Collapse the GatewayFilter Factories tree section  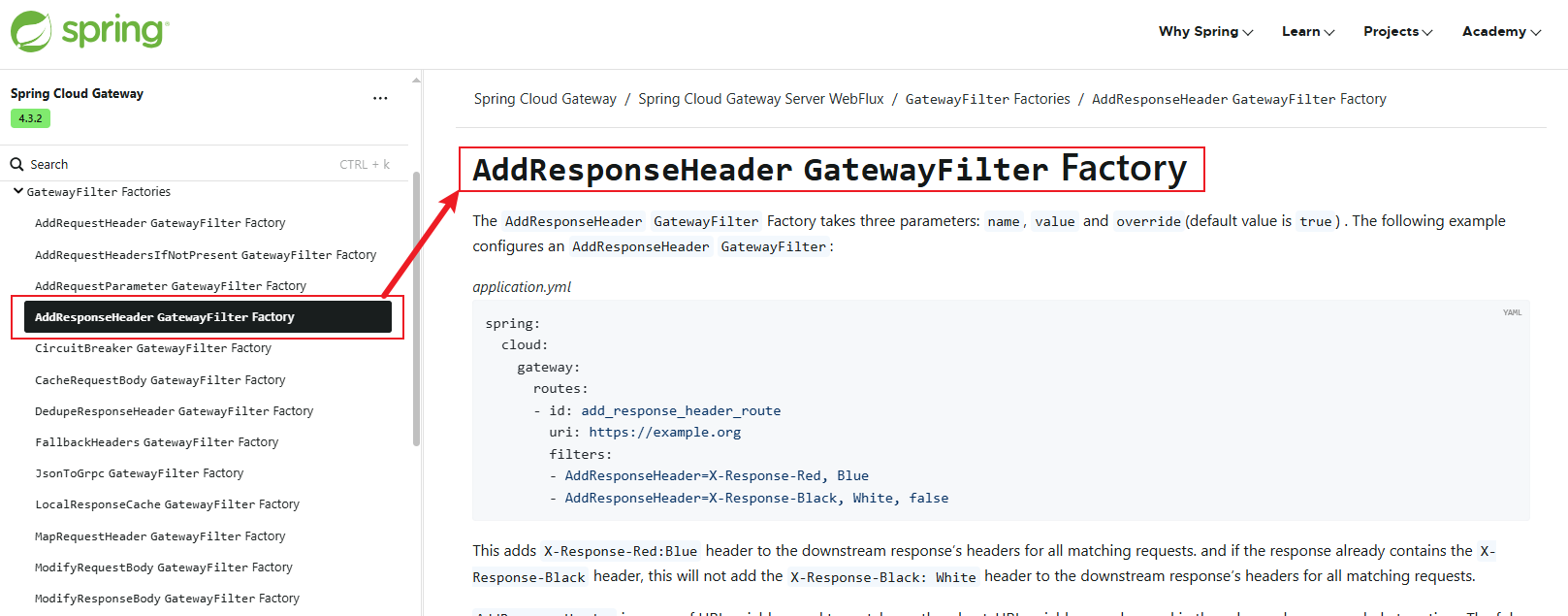[x=17, y=192]
